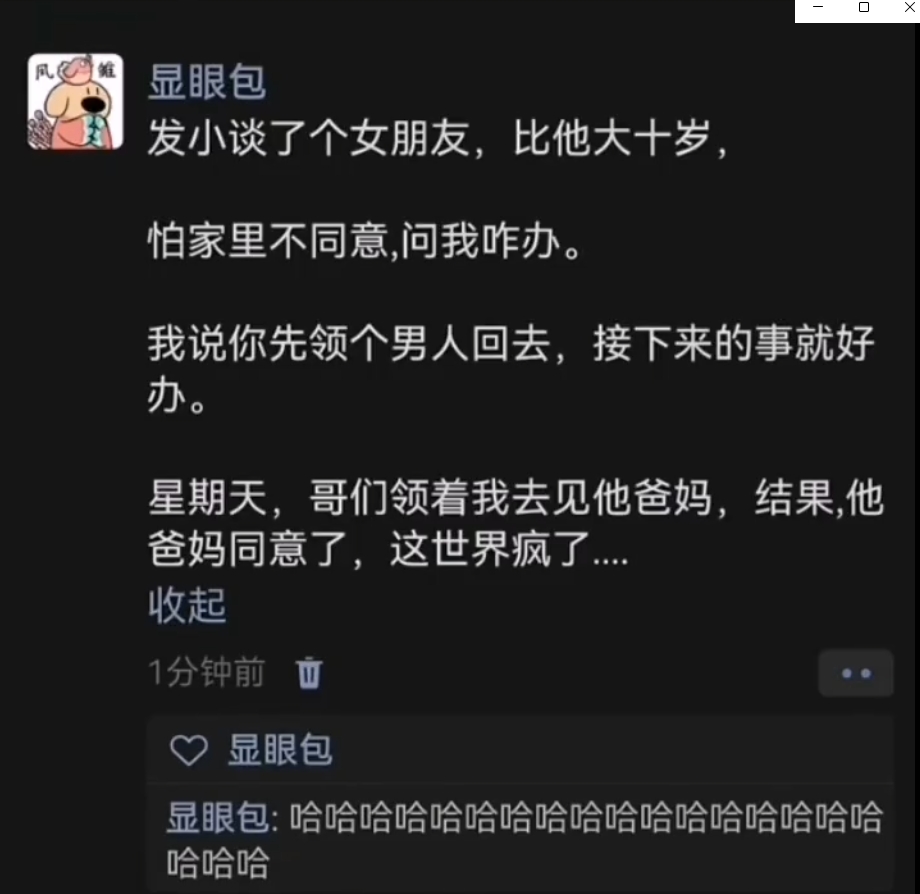Click the wrapped 办。 under 我说你先领个男人回去
The width and height of the screenshot is (920, 894).
pyautogui.click(x=177, y=395)
